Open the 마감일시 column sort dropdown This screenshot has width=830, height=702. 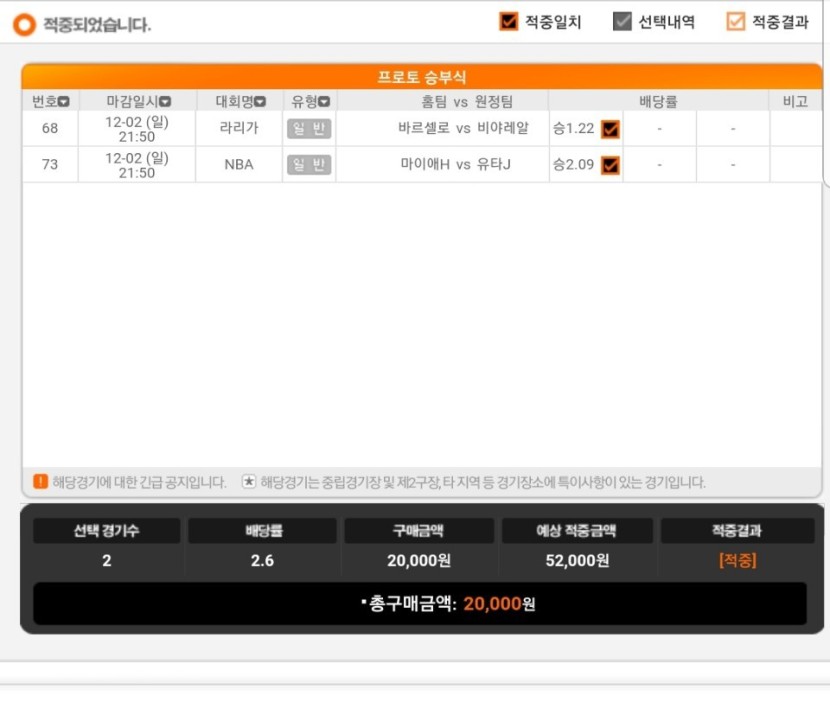click(x=165, y=101)
